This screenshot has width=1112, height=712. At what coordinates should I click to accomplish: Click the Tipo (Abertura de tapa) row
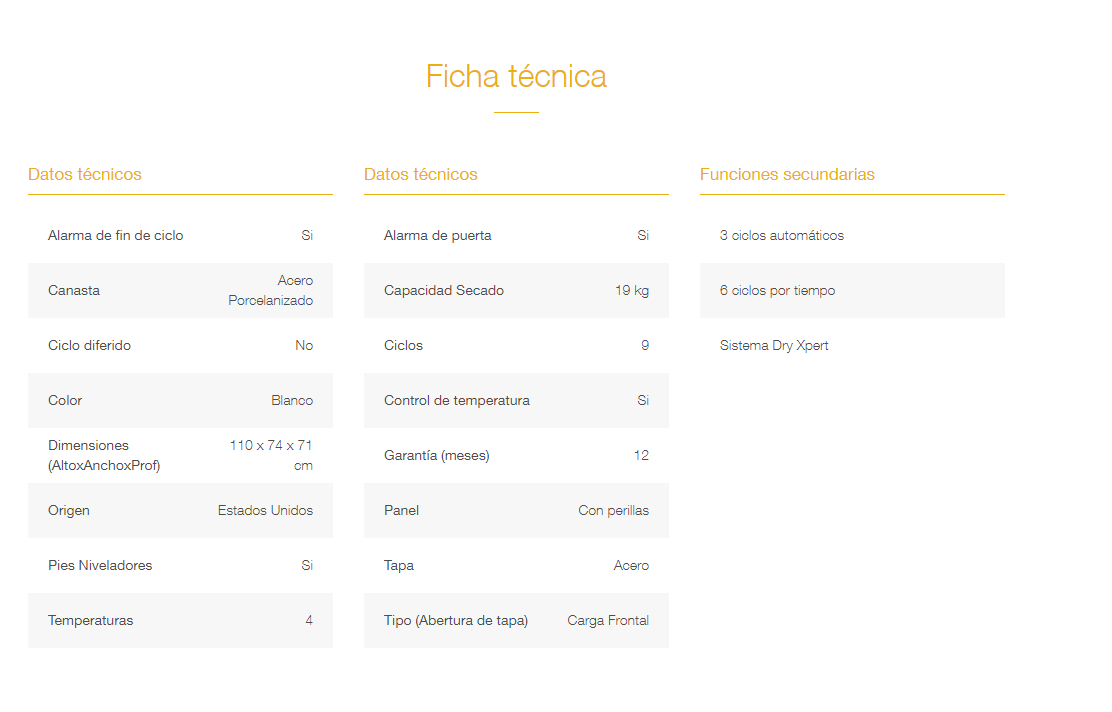516,621
